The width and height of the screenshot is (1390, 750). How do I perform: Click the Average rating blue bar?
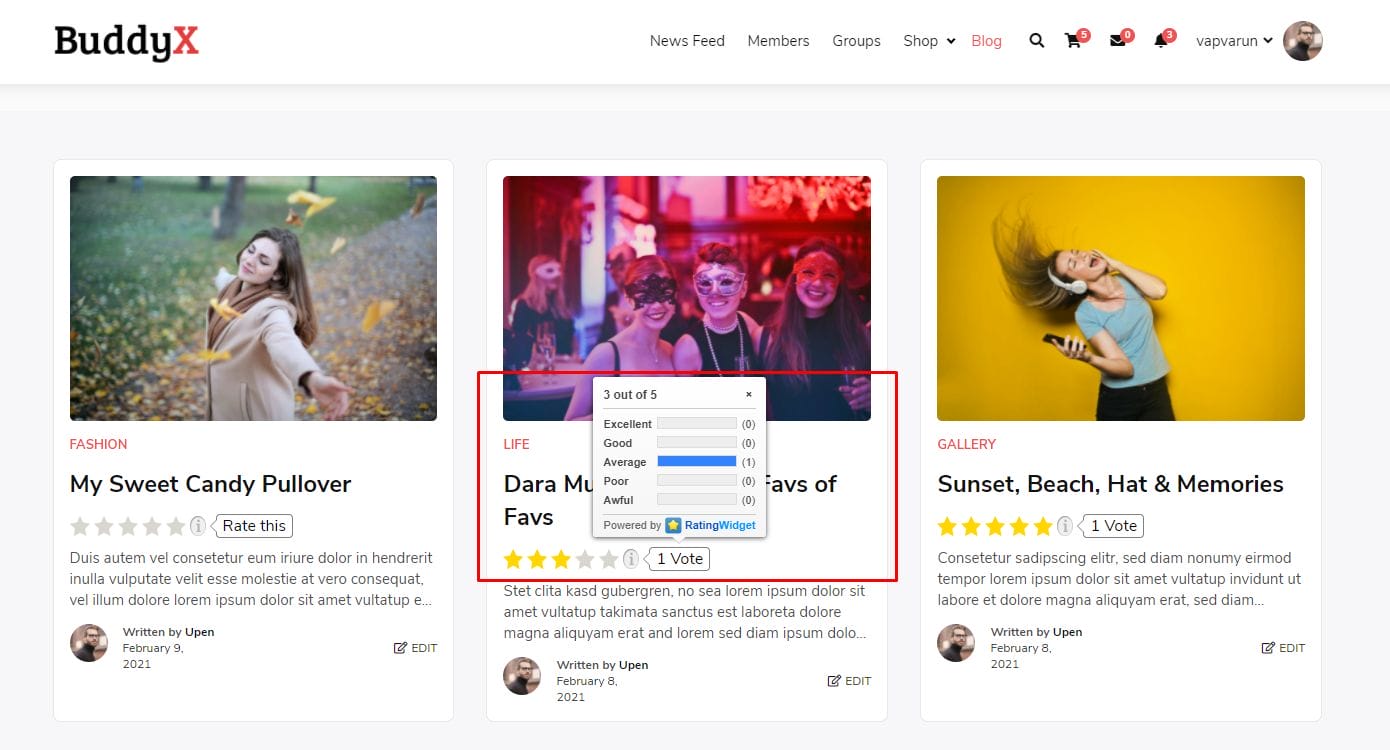(x=696, y=462)
